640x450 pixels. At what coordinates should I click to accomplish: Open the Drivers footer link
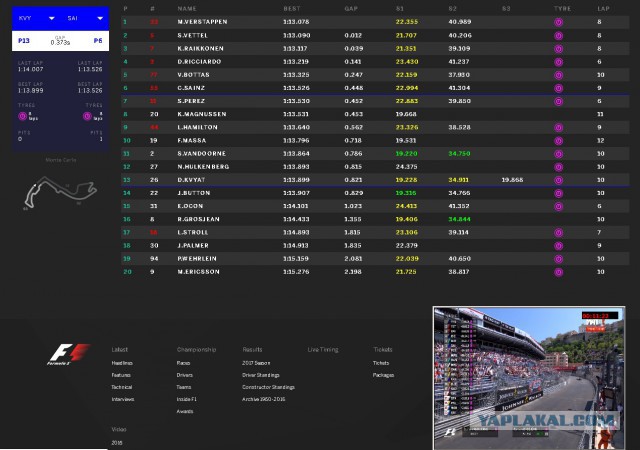184,375
